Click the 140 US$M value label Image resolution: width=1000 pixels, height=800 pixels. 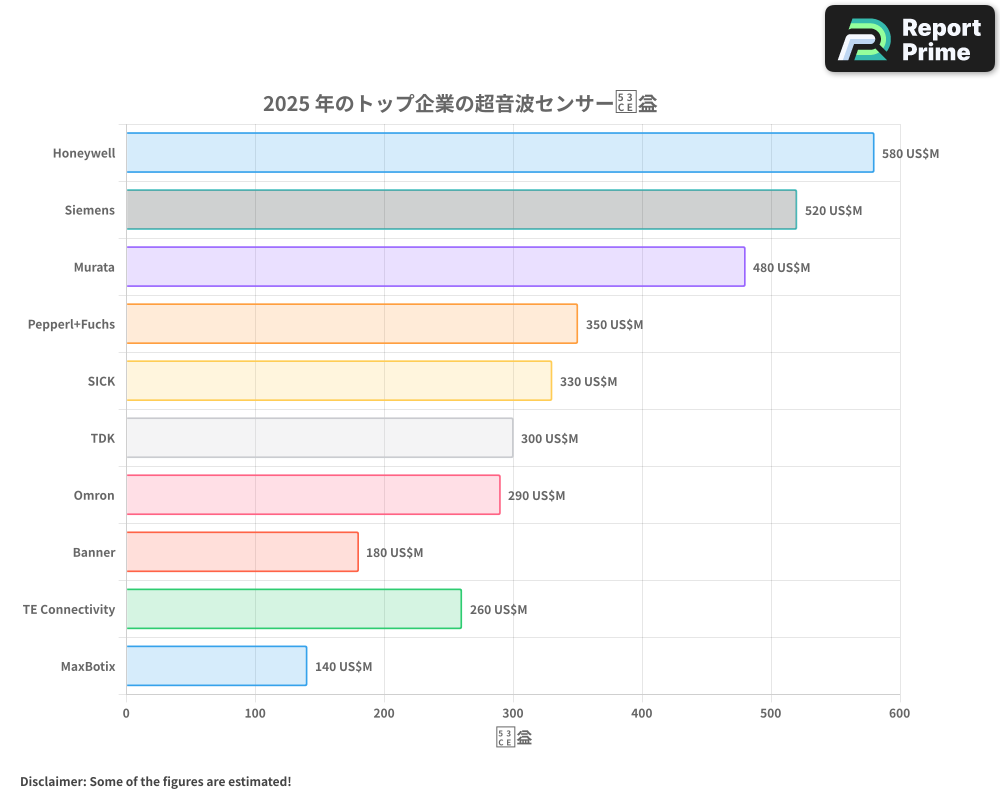tap(344, 666)
